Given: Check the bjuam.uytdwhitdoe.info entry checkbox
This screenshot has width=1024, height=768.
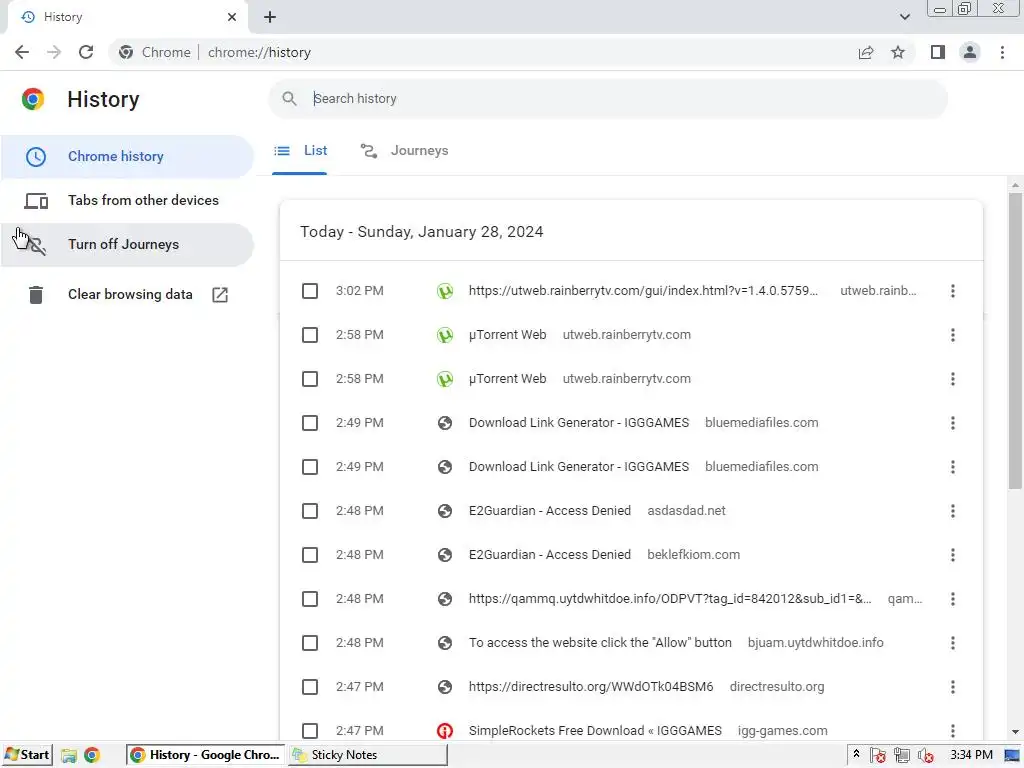Looking at the screenshot, I should [310, 643].
